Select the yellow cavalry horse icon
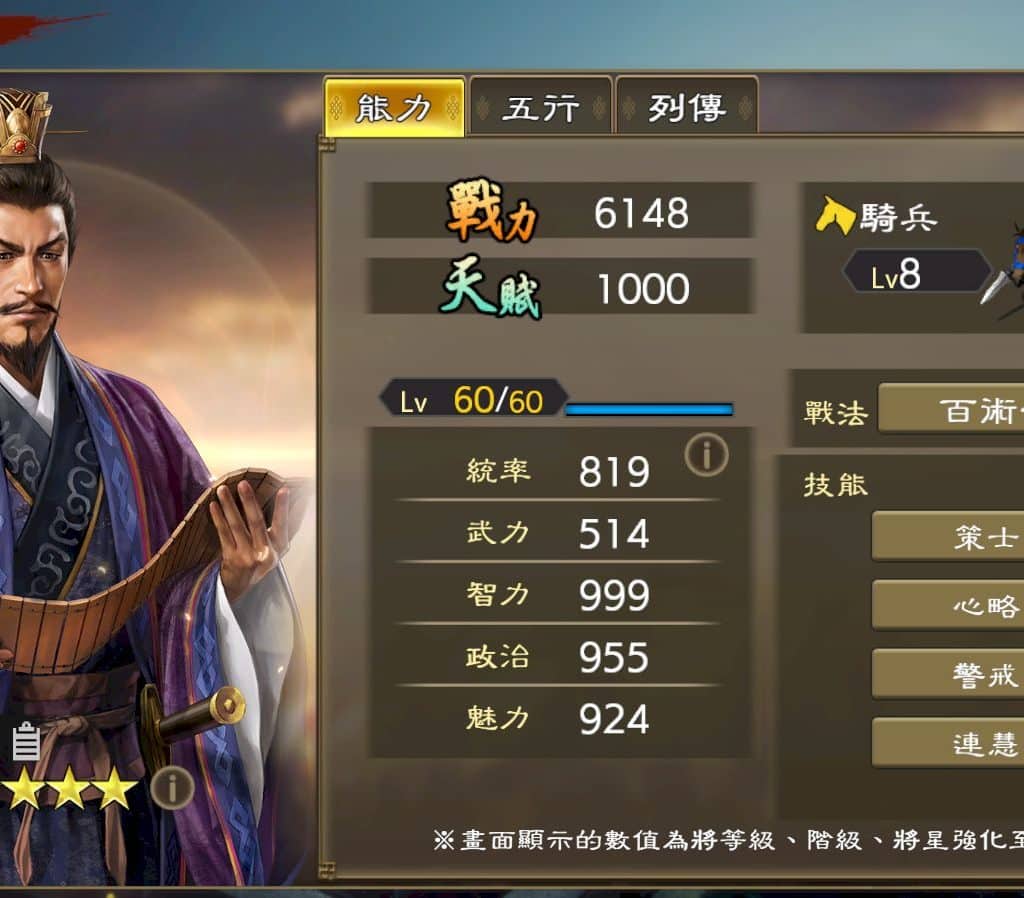Screen dimensions: 1024x898 click(835, 215)
